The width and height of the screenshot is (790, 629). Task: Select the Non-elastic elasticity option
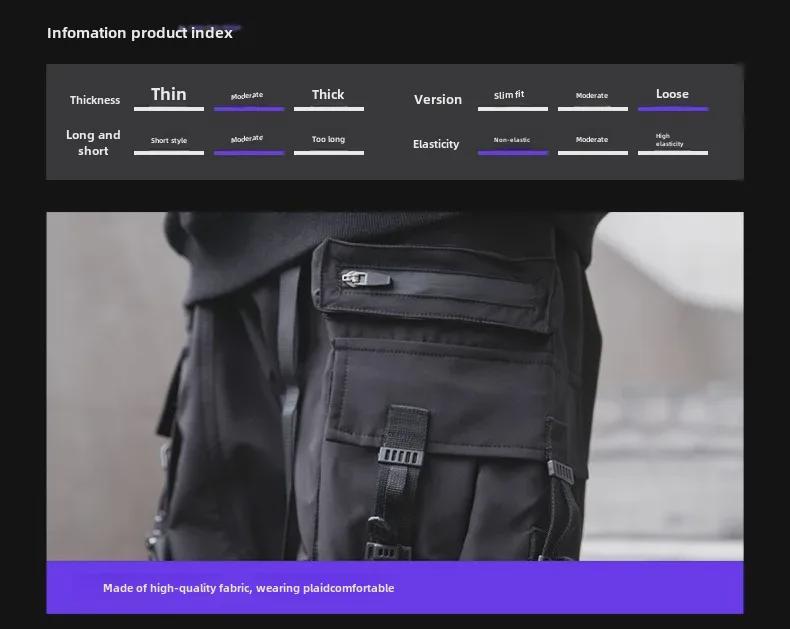coord(512,141)
